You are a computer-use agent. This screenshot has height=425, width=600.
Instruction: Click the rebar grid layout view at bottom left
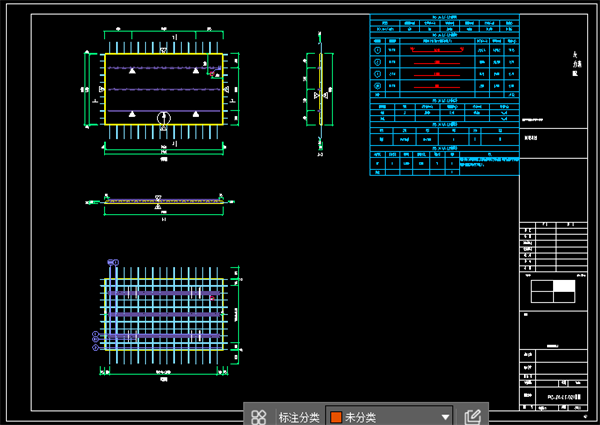click(164, 314)
